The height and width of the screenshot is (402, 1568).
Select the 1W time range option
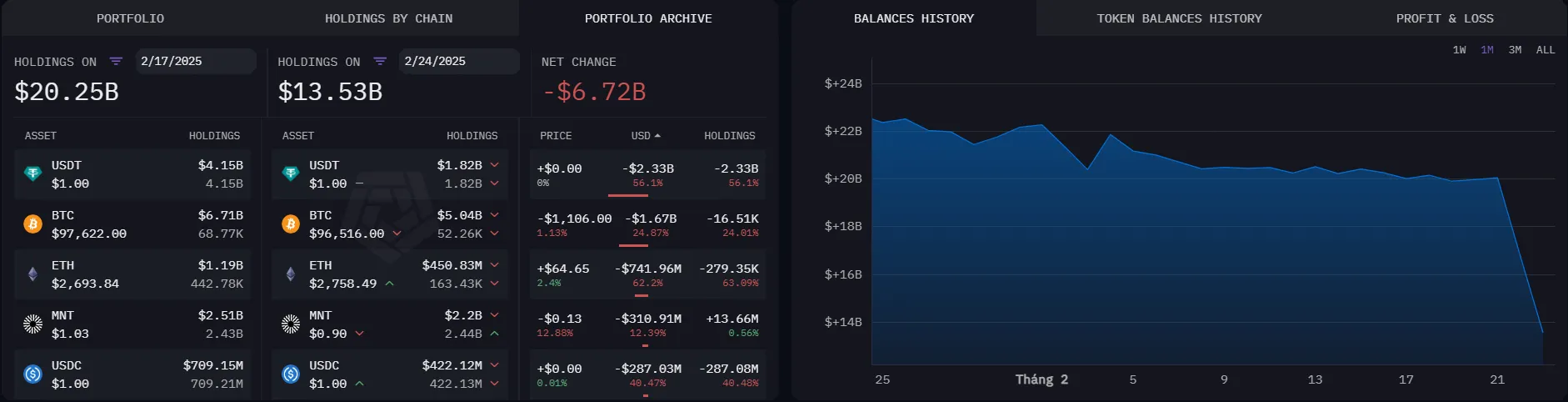(1460, 50)
